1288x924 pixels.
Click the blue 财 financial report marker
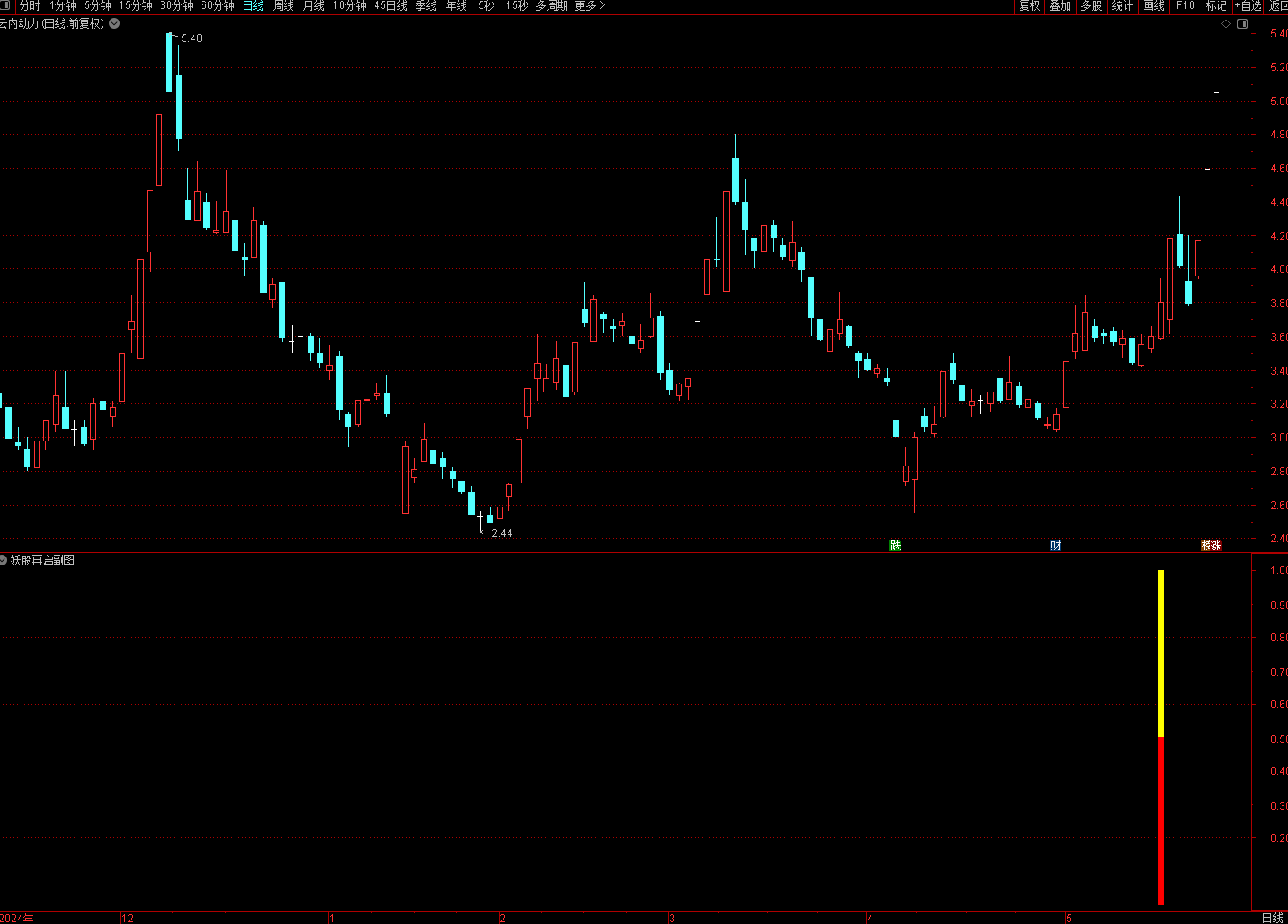(x=1056, y=545)
